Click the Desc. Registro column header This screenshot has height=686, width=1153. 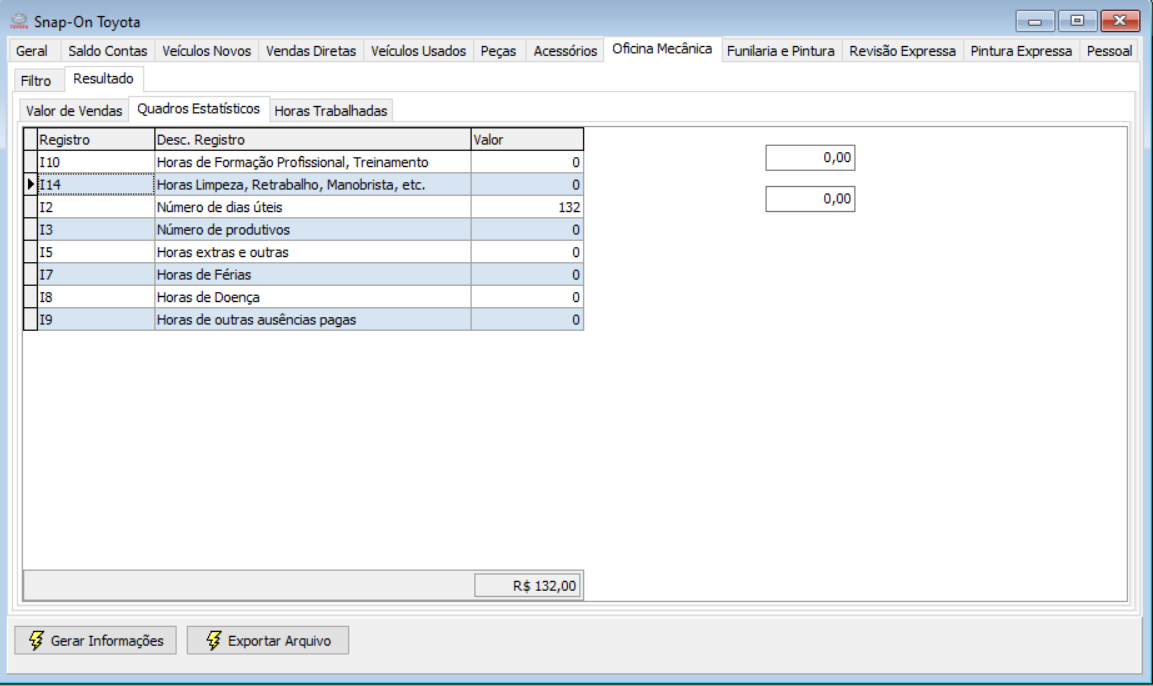313,140
